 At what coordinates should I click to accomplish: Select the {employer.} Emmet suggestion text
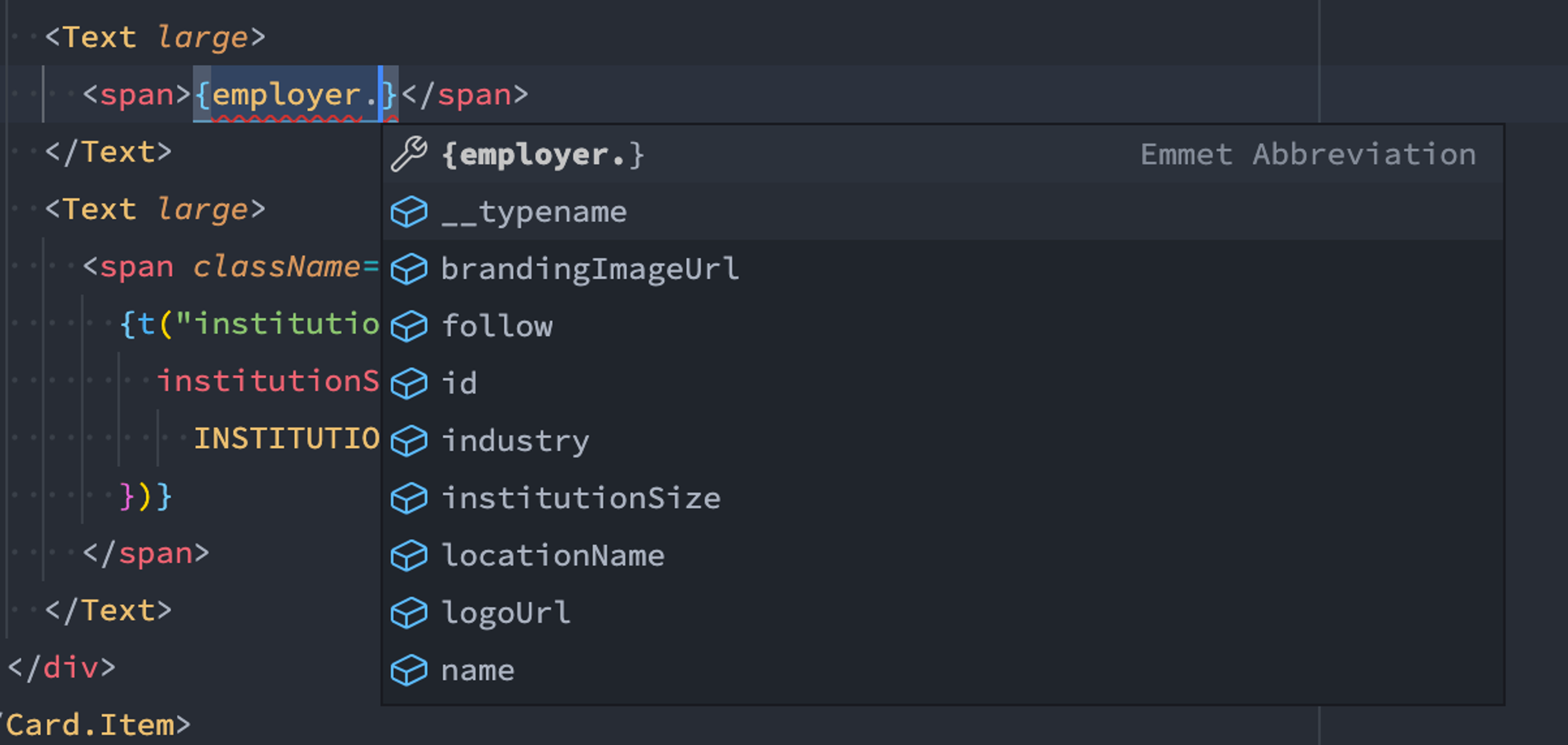coord(542,155)
